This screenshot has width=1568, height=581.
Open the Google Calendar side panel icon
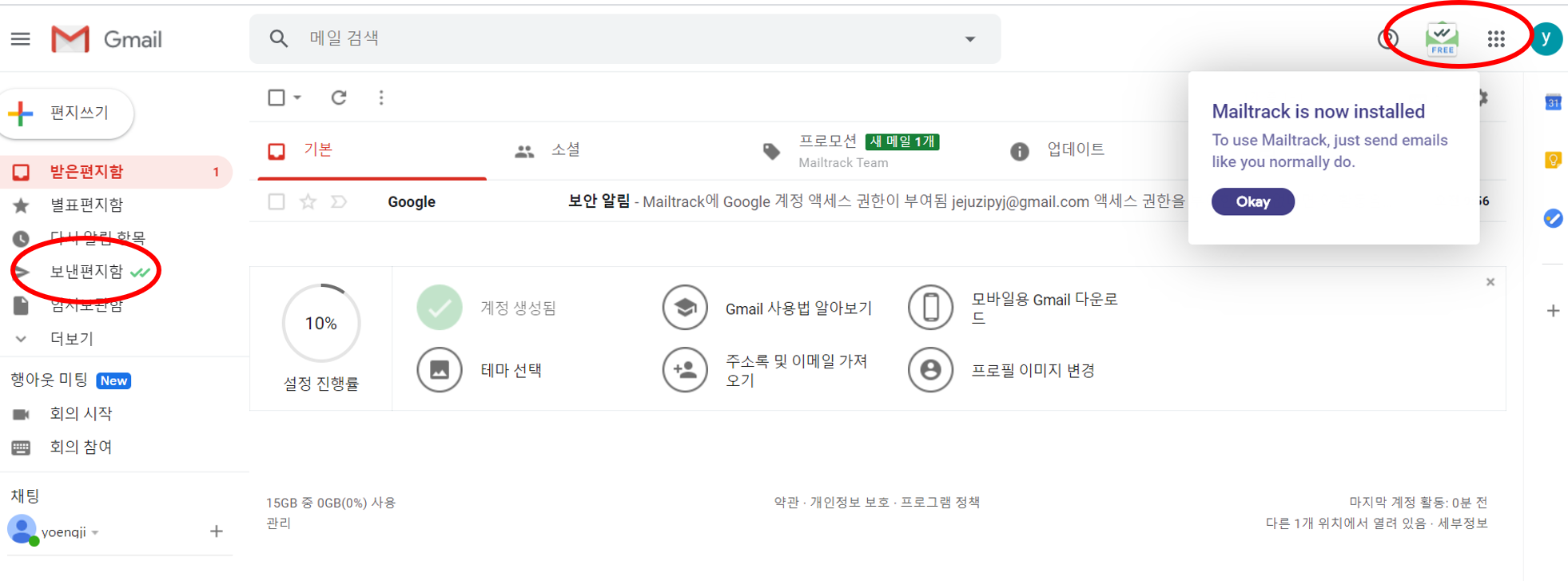[1553, 101]
